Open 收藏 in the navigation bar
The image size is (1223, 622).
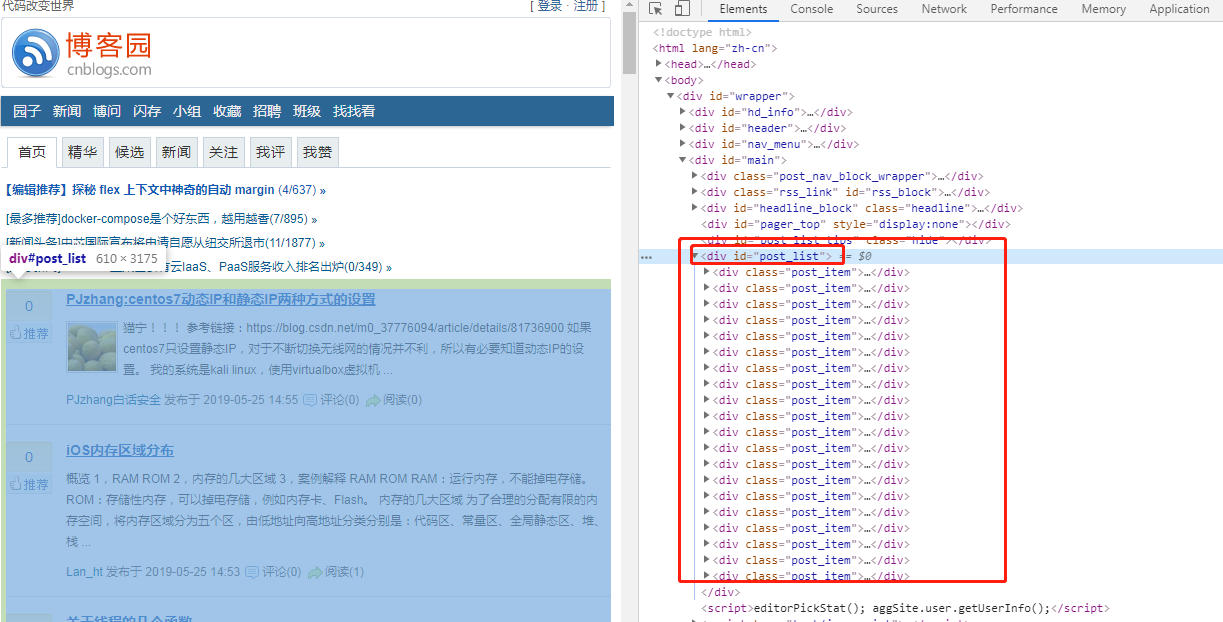click(227, 111)
